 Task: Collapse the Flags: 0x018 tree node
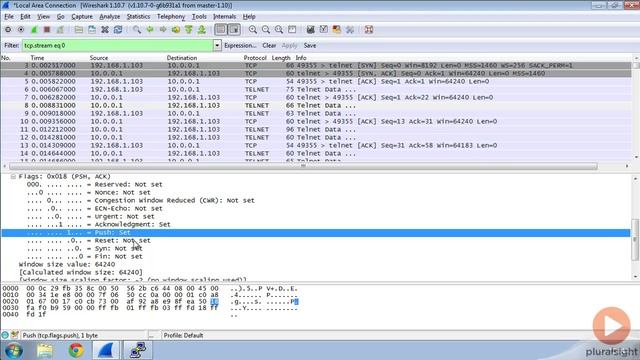(13, 176)
